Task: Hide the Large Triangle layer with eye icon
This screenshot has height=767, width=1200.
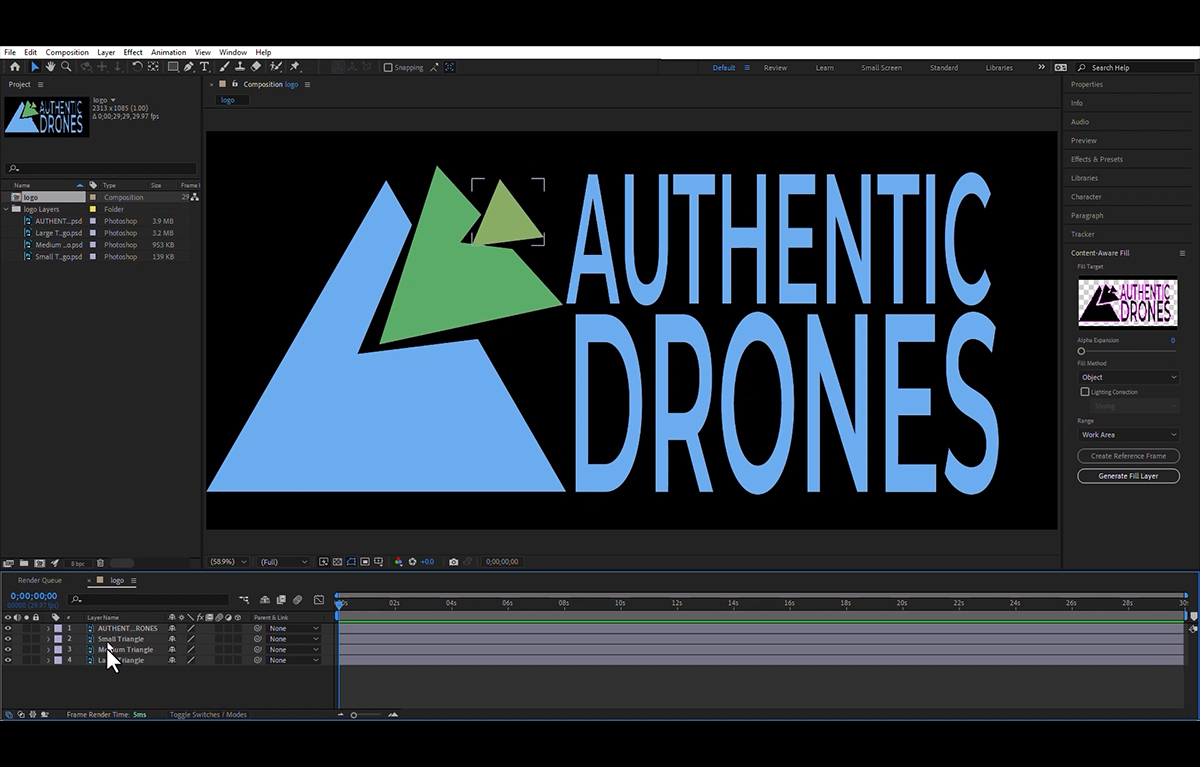Action: pos(8,660)
